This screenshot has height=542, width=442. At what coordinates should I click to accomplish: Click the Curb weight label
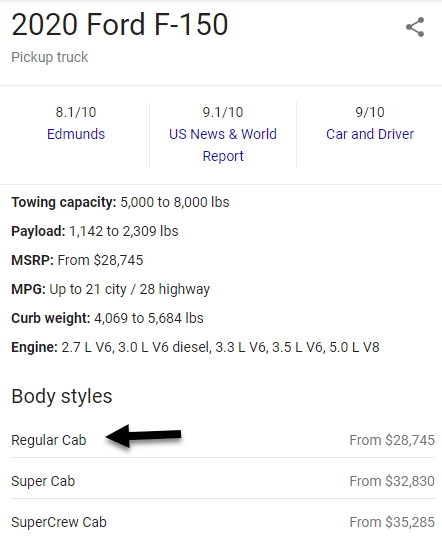point(51,318)
